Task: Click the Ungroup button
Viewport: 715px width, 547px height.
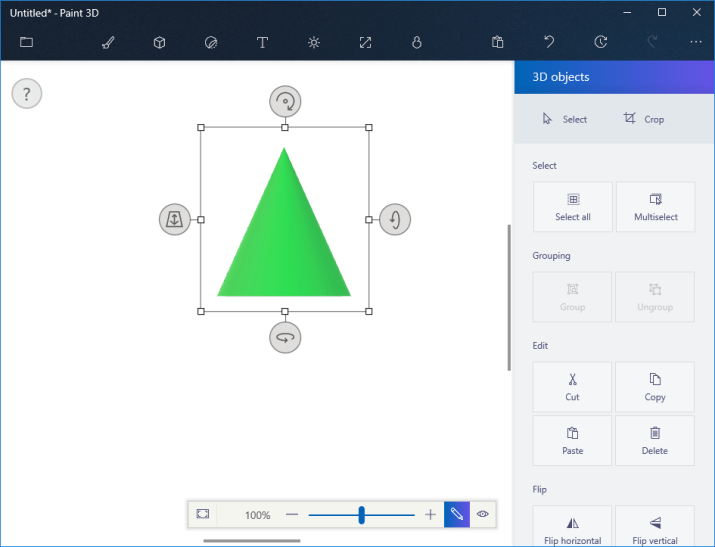Action: [x=655, y=297]
